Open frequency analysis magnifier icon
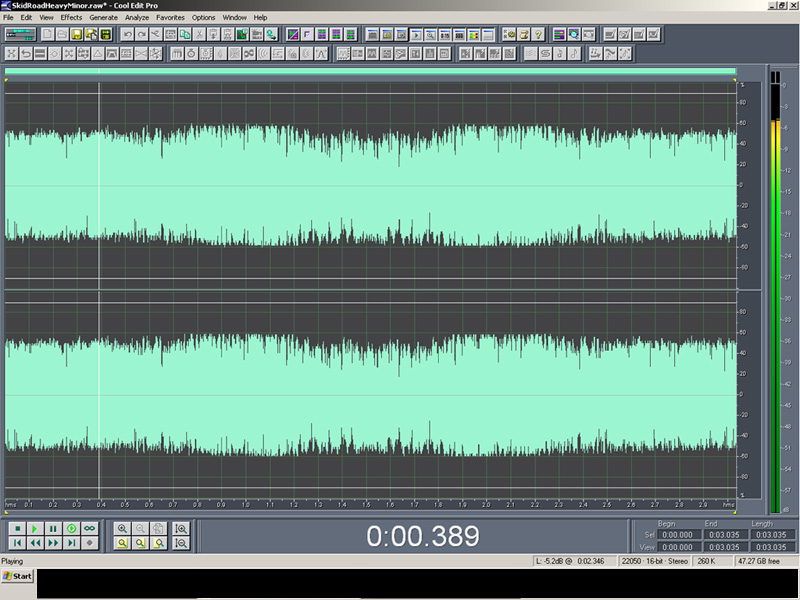Viewport: 800px width, 600px height. pos(574,35)
